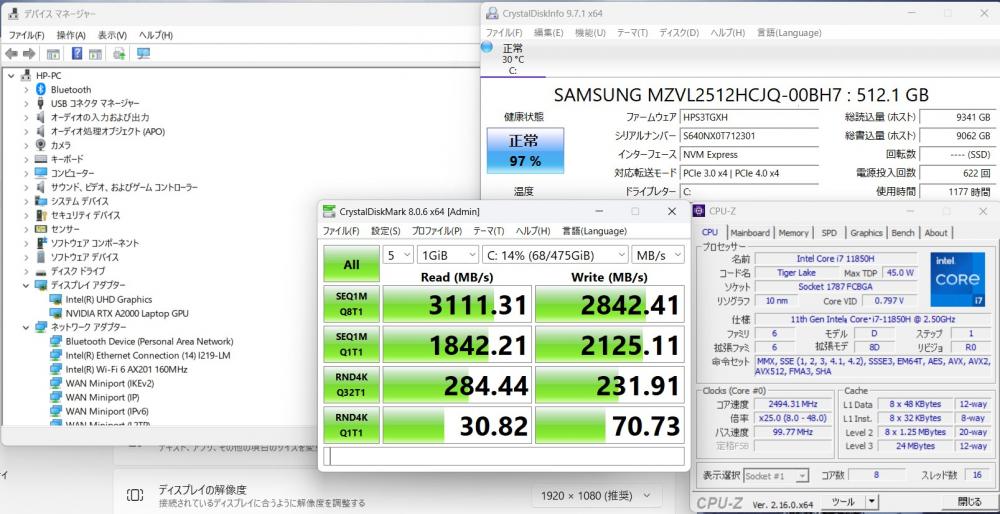The image size is (1000, 514).
Task: Toggle the console tree toolbar icon in Device Manager
Action: 54,54
